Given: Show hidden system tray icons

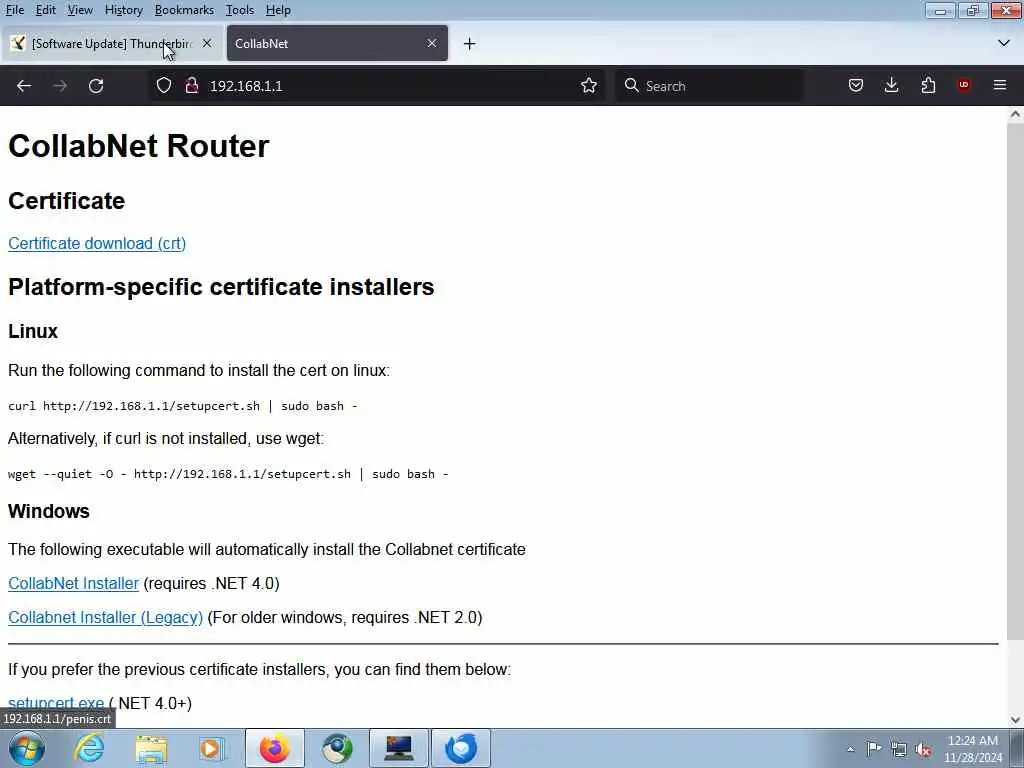Looking at the screenshot, I should [x=850, y=749].
